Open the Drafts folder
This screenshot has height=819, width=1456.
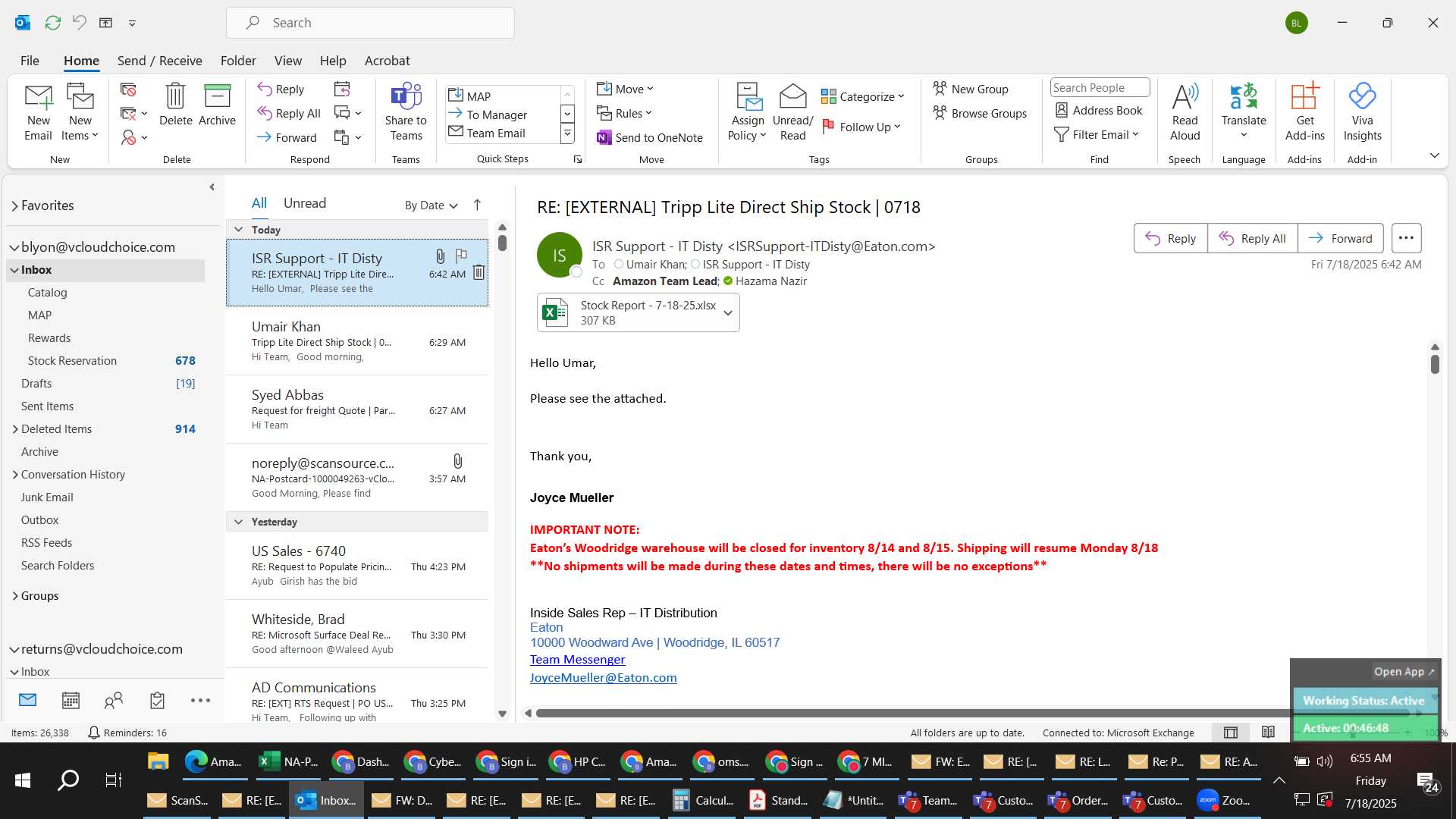pos(36,384)
